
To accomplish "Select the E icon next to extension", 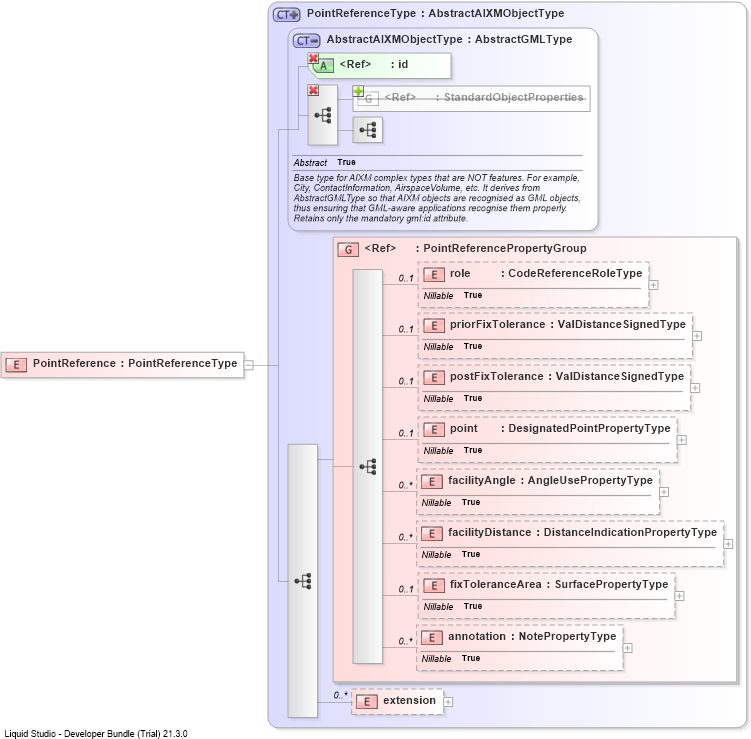I will click(x=367, y=702).
